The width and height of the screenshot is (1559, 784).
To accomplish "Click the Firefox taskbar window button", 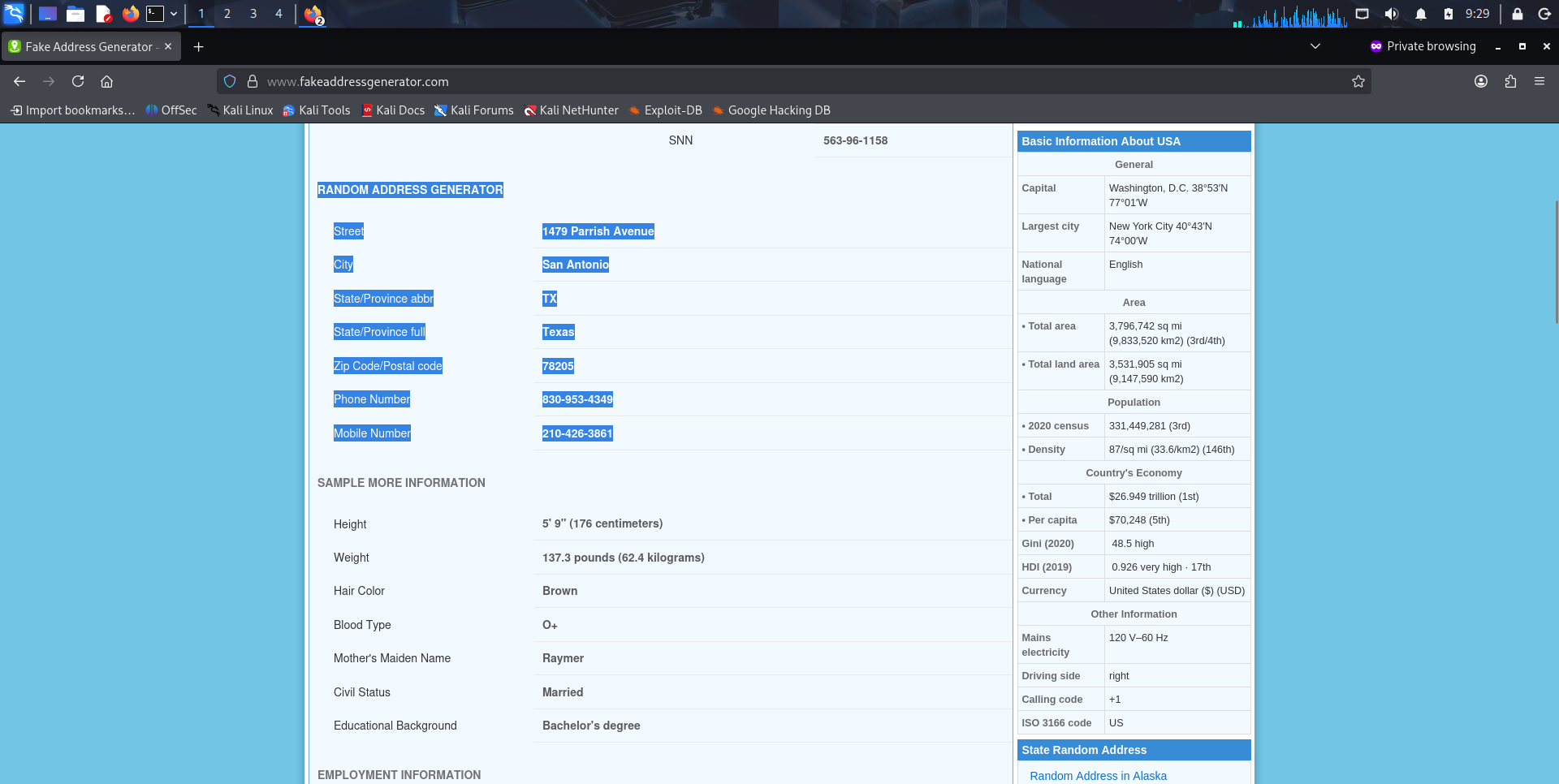I will 313,14.
